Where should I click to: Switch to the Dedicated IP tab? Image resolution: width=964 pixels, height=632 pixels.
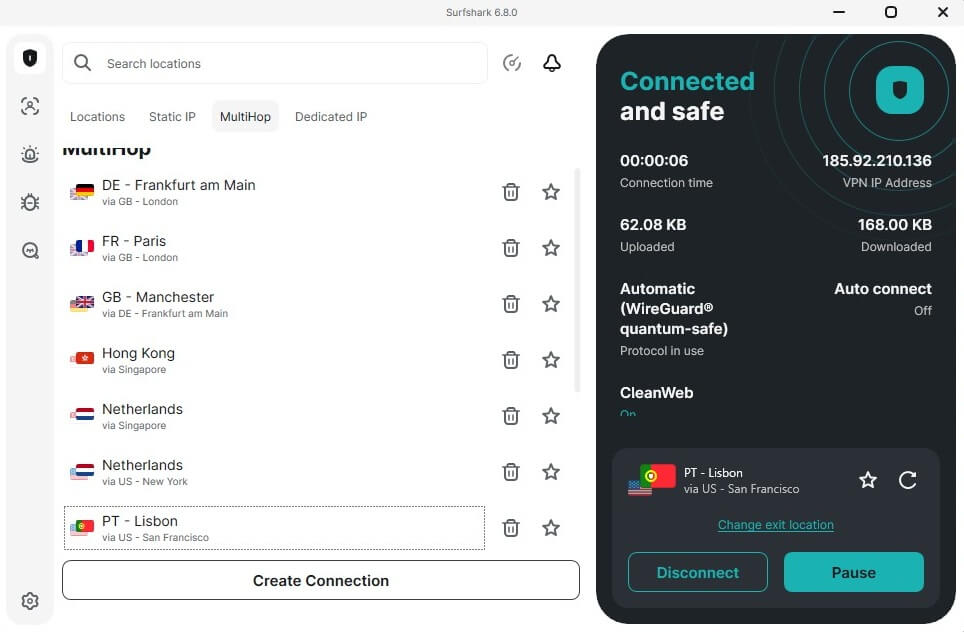coord(331,117)
